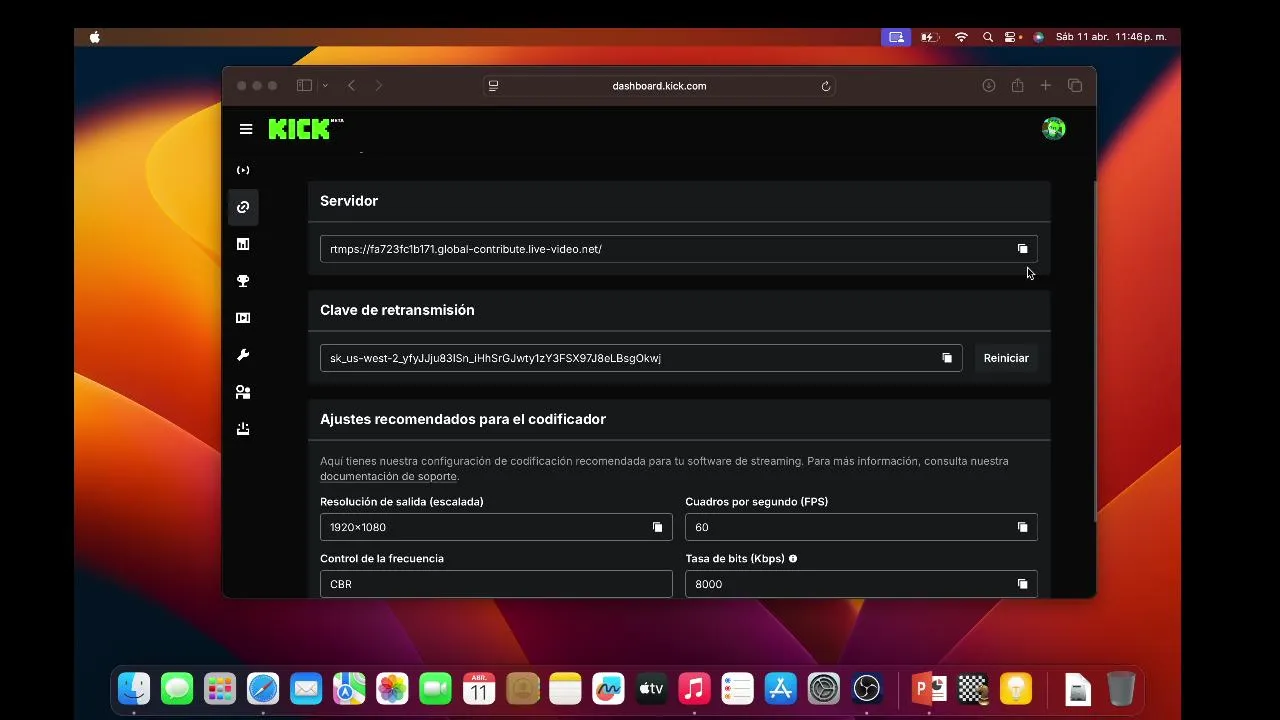Open the Kick hamburger menu
Viewport: 1280px width, 720px height.
point(246,129)
